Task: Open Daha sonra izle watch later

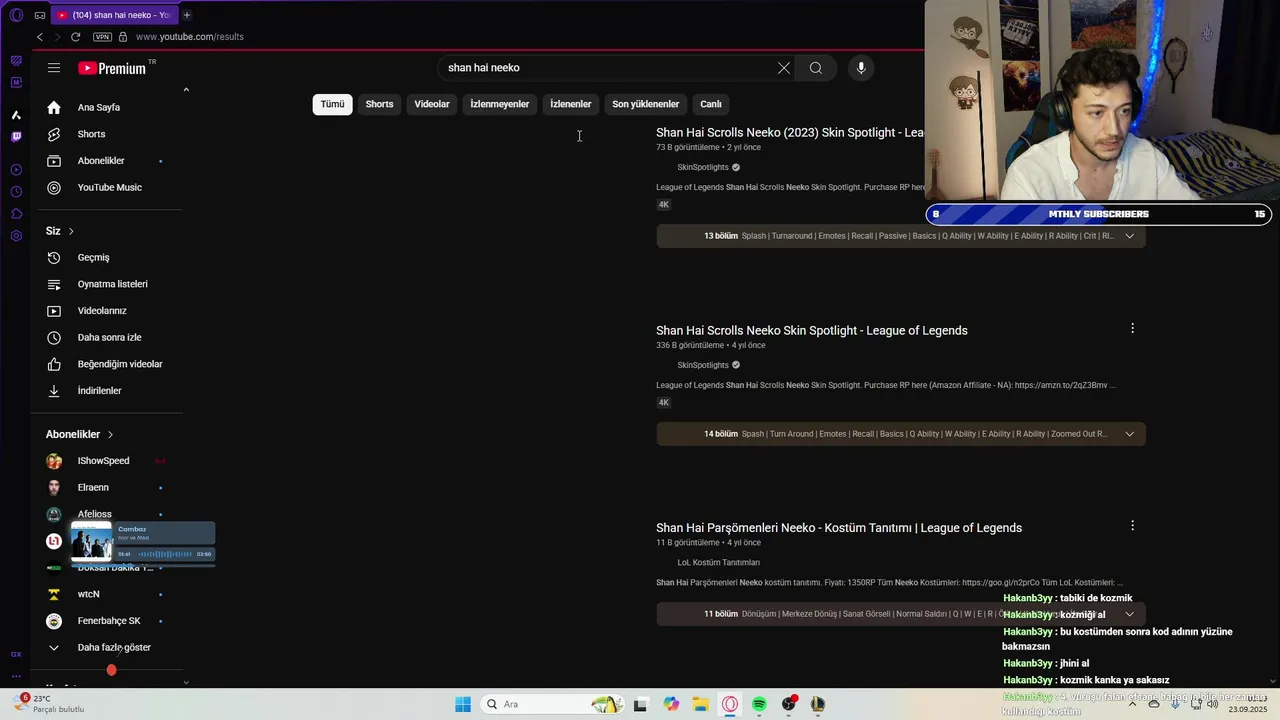Action: point(109,337)
